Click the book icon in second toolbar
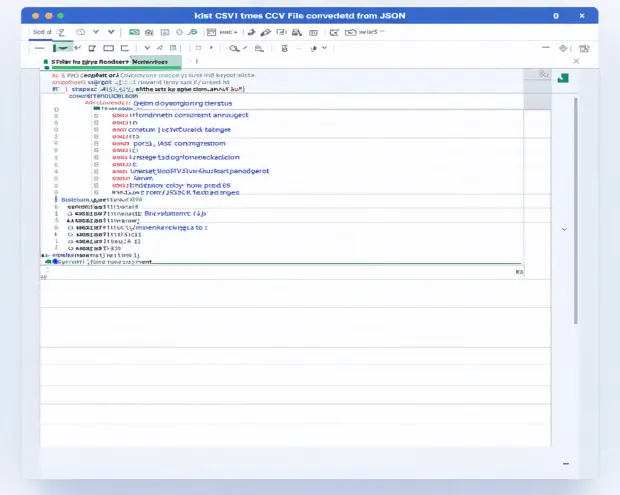 tap(173, 48)
